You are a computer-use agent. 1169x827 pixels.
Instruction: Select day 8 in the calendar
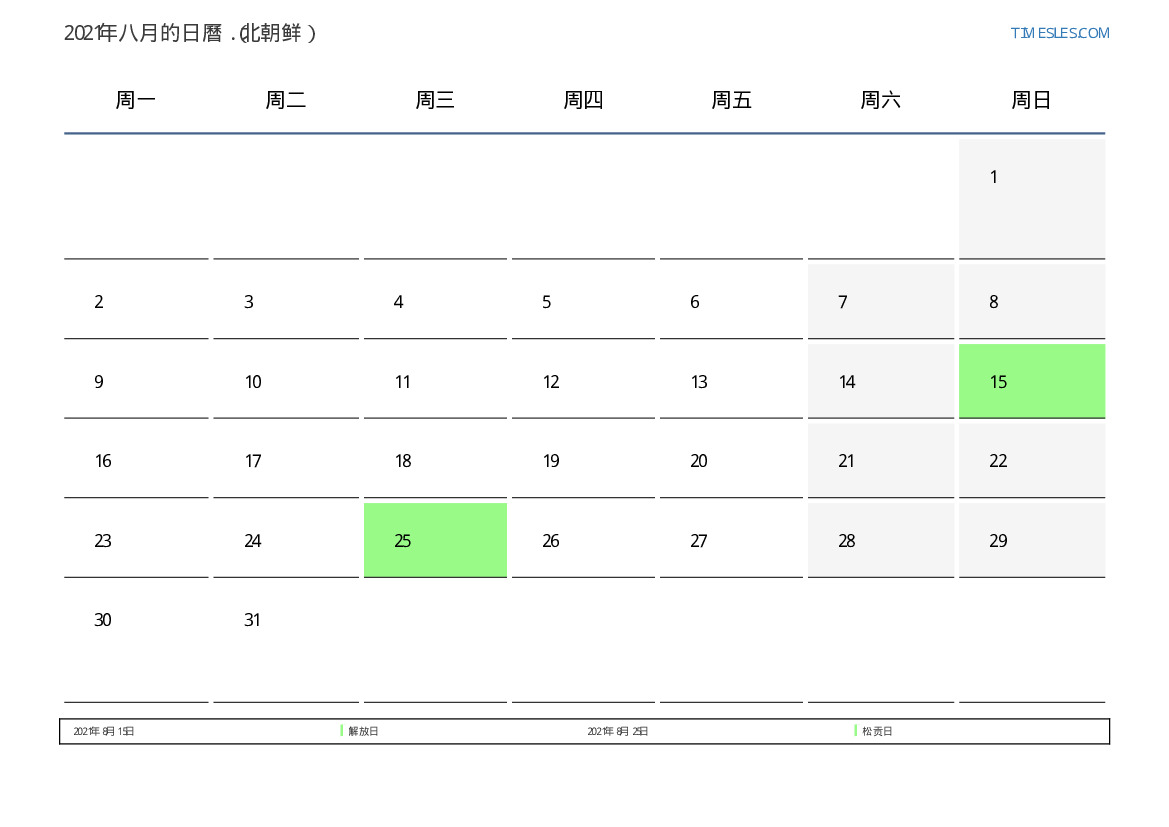point(1032,301)
